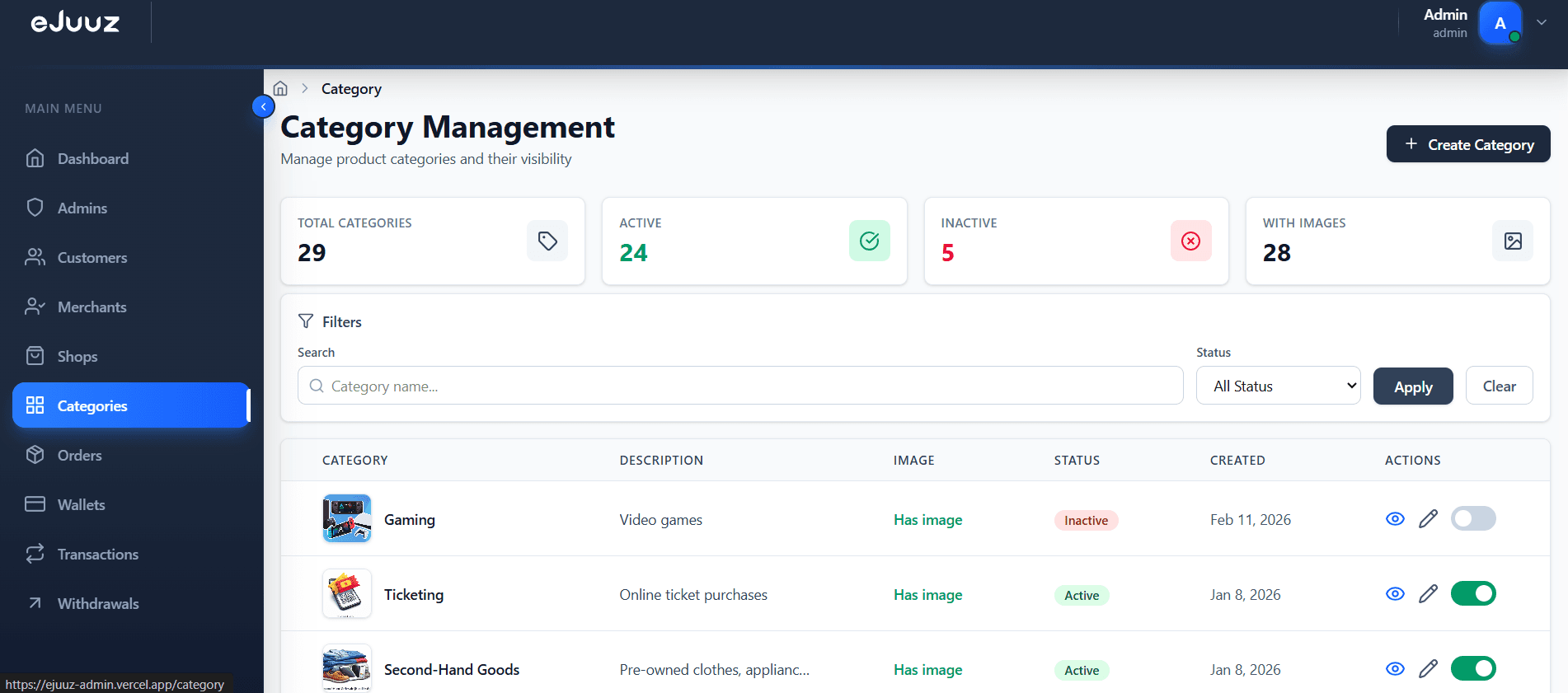Screen dimensions: 1568x693
Task: Click the red X icon in Inactive card
Action: (1191, 241)
